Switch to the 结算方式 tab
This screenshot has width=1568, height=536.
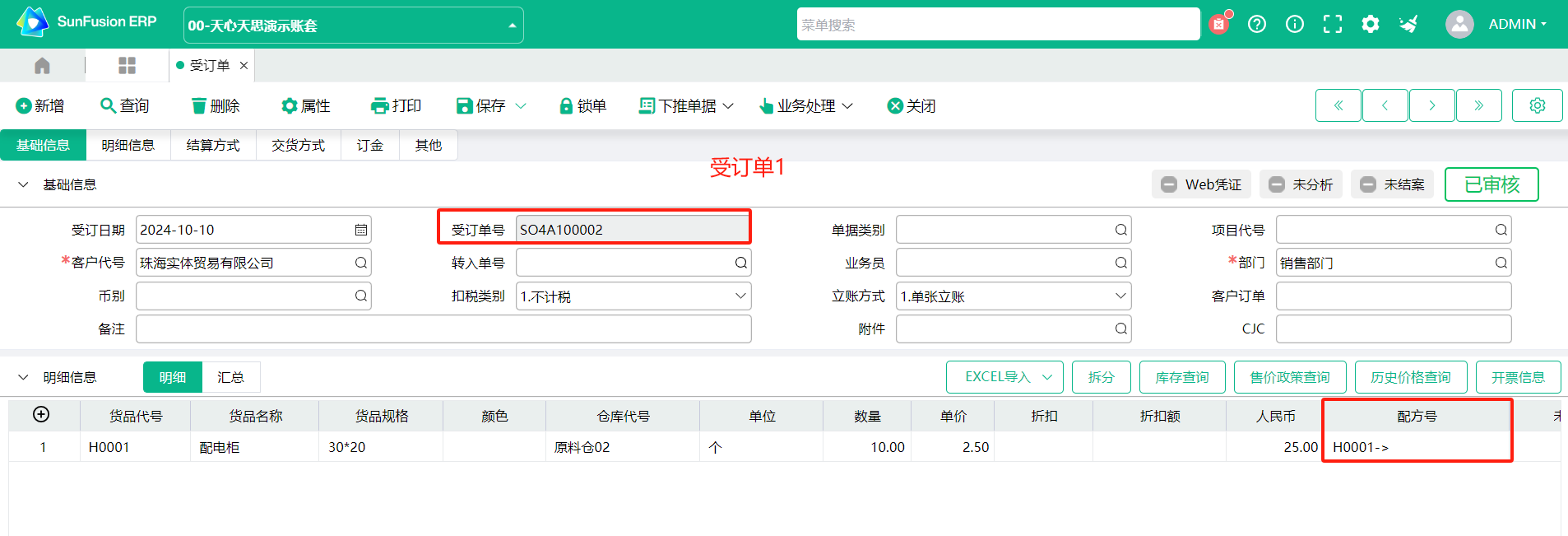coord(213,145)
